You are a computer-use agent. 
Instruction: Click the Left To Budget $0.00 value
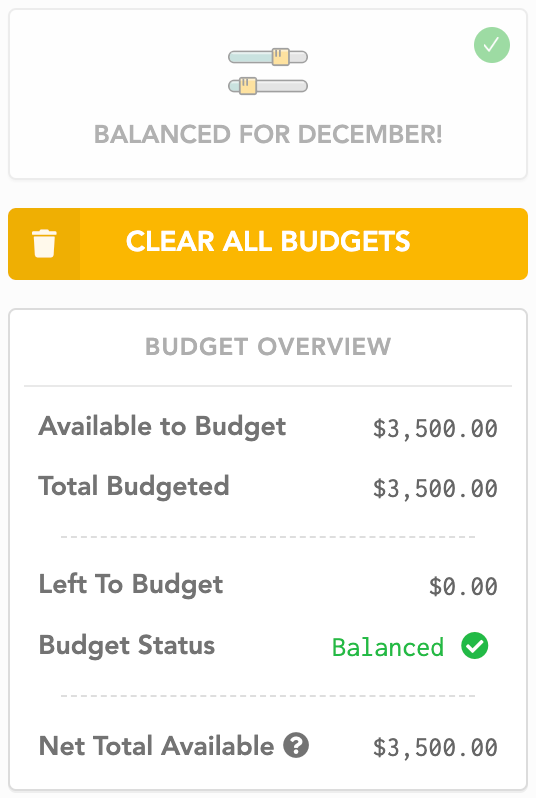coord(463,586)
